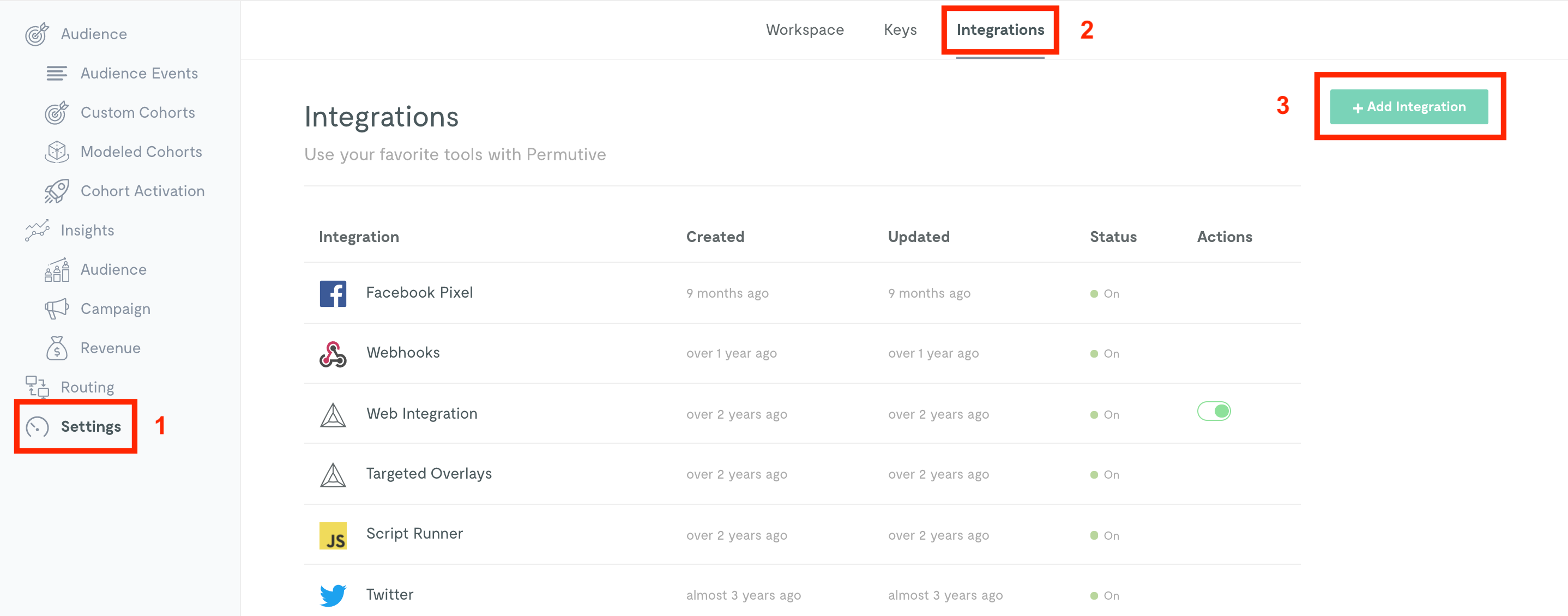This screenshot has width=1568, height=616.
Task: Open the Webhooks integration
Action: point(403,353)
